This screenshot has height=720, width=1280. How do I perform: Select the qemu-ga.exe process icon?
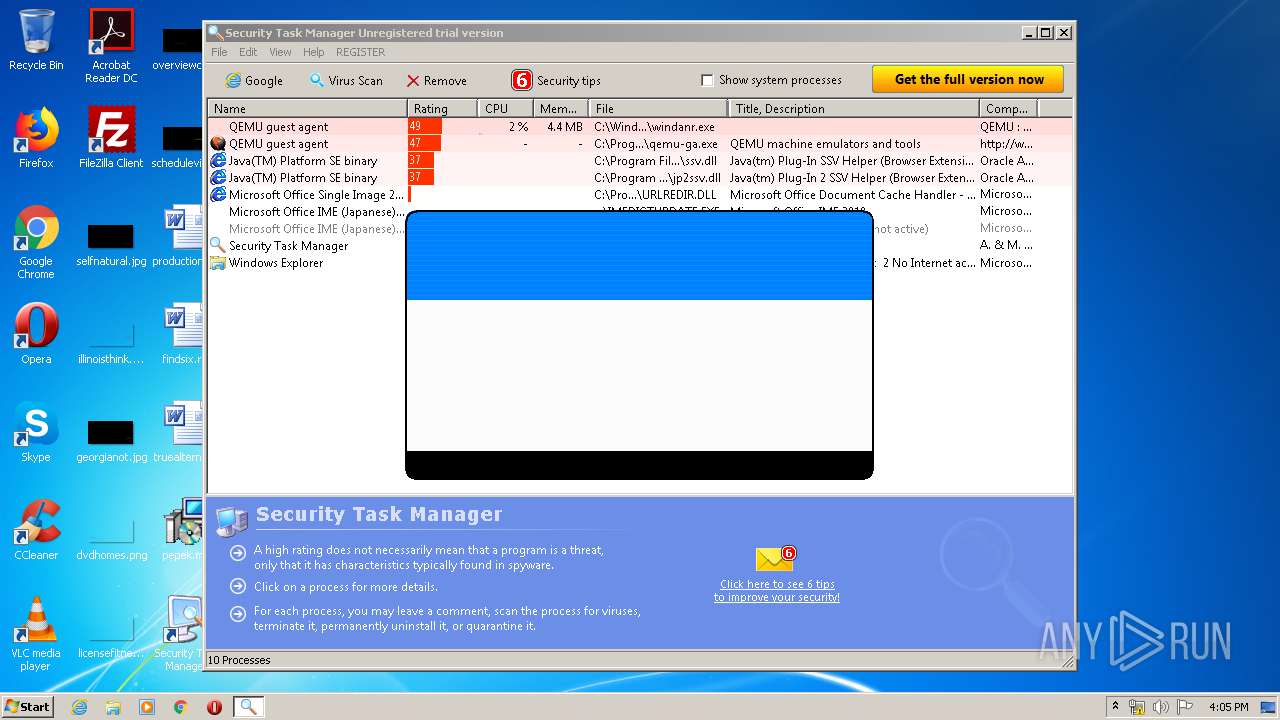tap(218, 144)
